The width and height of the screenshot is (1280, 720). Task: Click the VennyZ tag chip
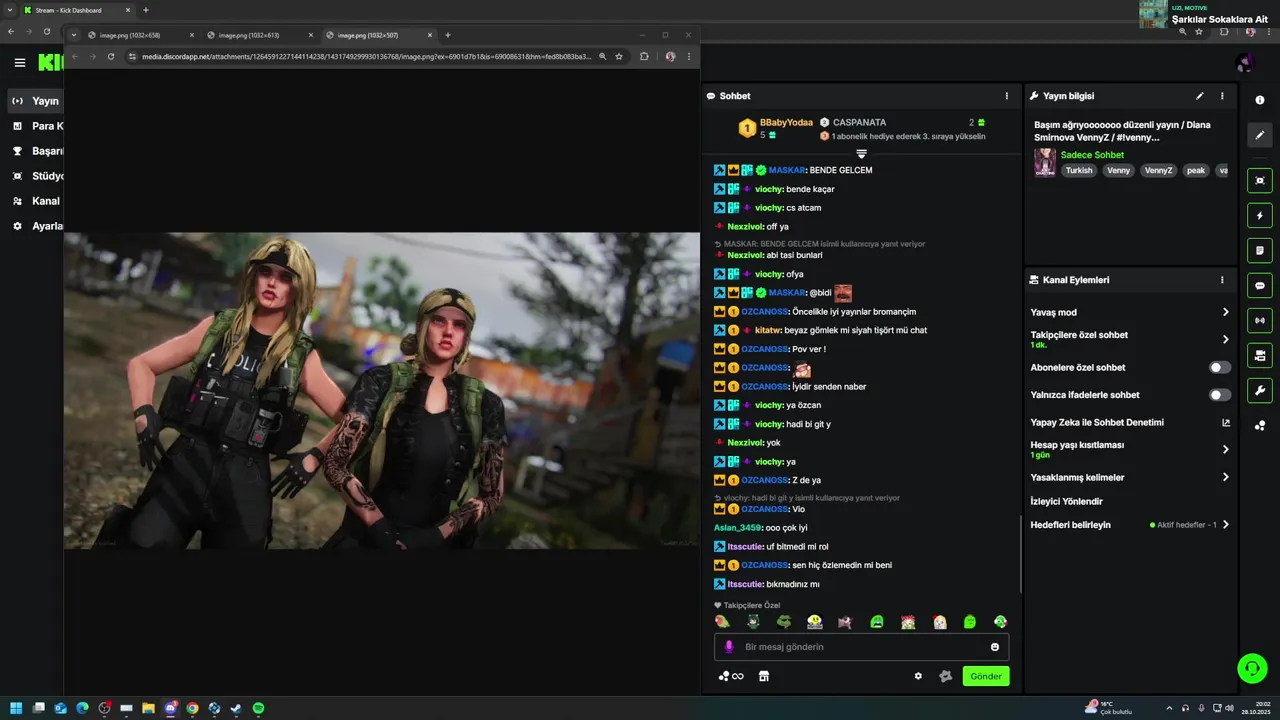[x=1158, y=170]
